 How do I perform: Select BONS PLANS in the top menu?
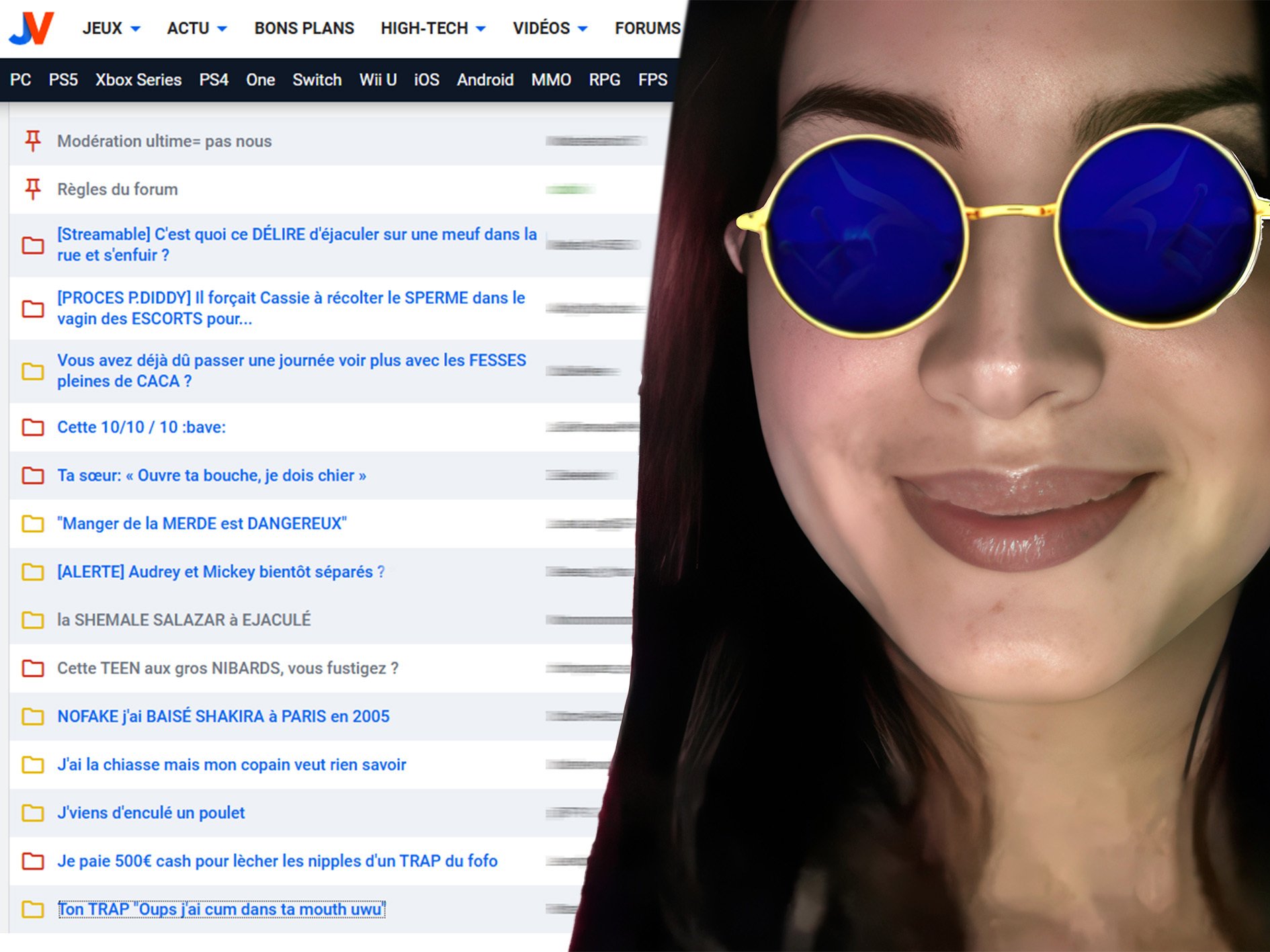304,28
